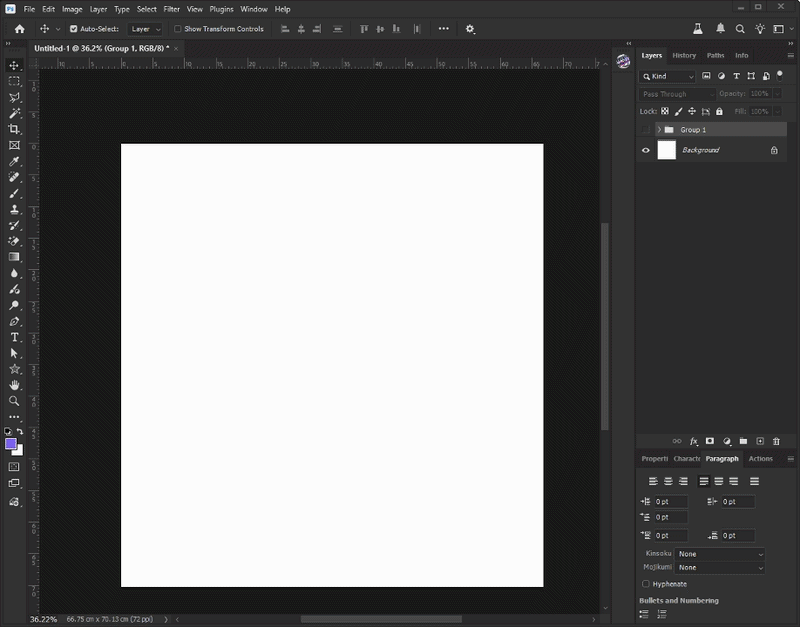Click the Home icon in options bar

point(19,29)
